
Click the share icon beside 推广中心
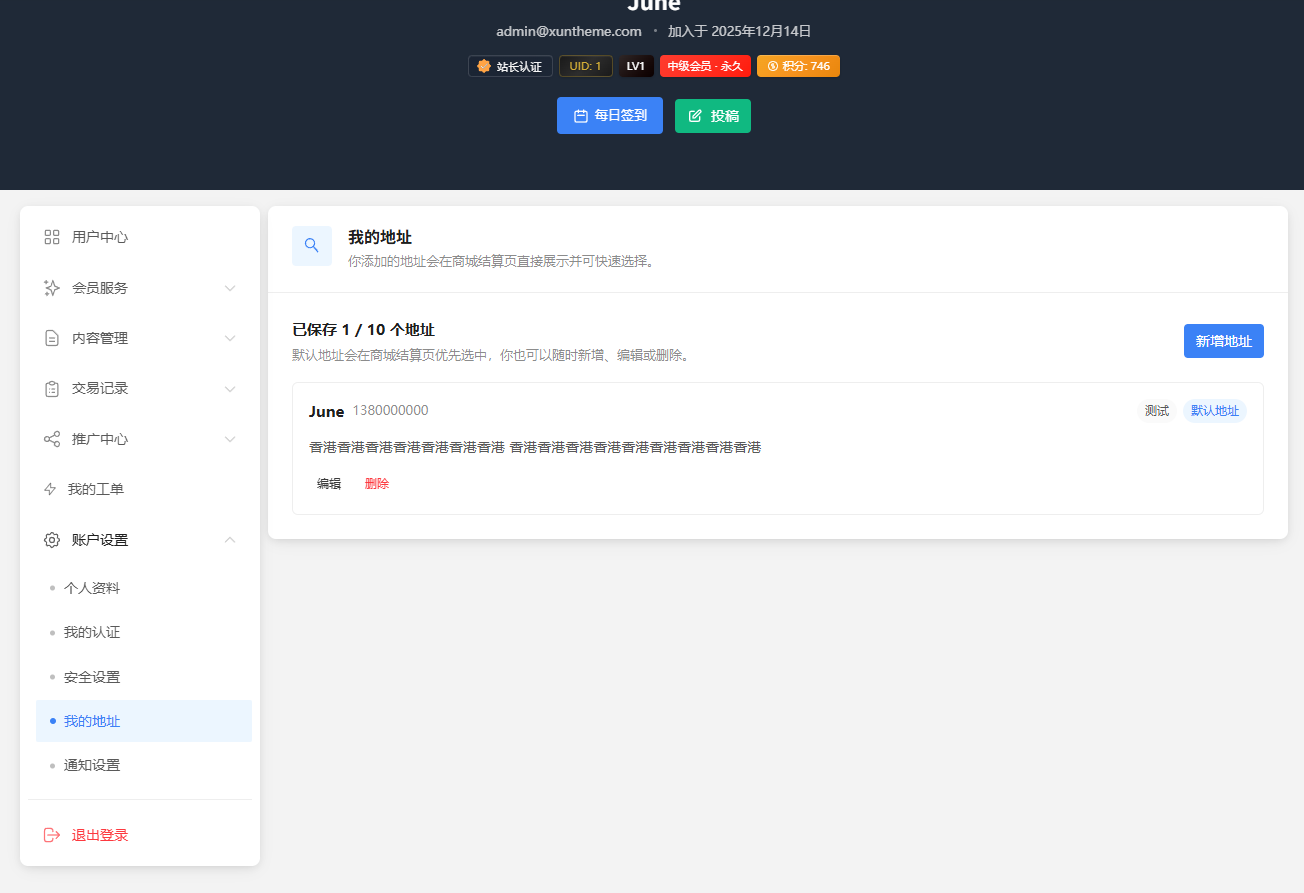point(52,439)
